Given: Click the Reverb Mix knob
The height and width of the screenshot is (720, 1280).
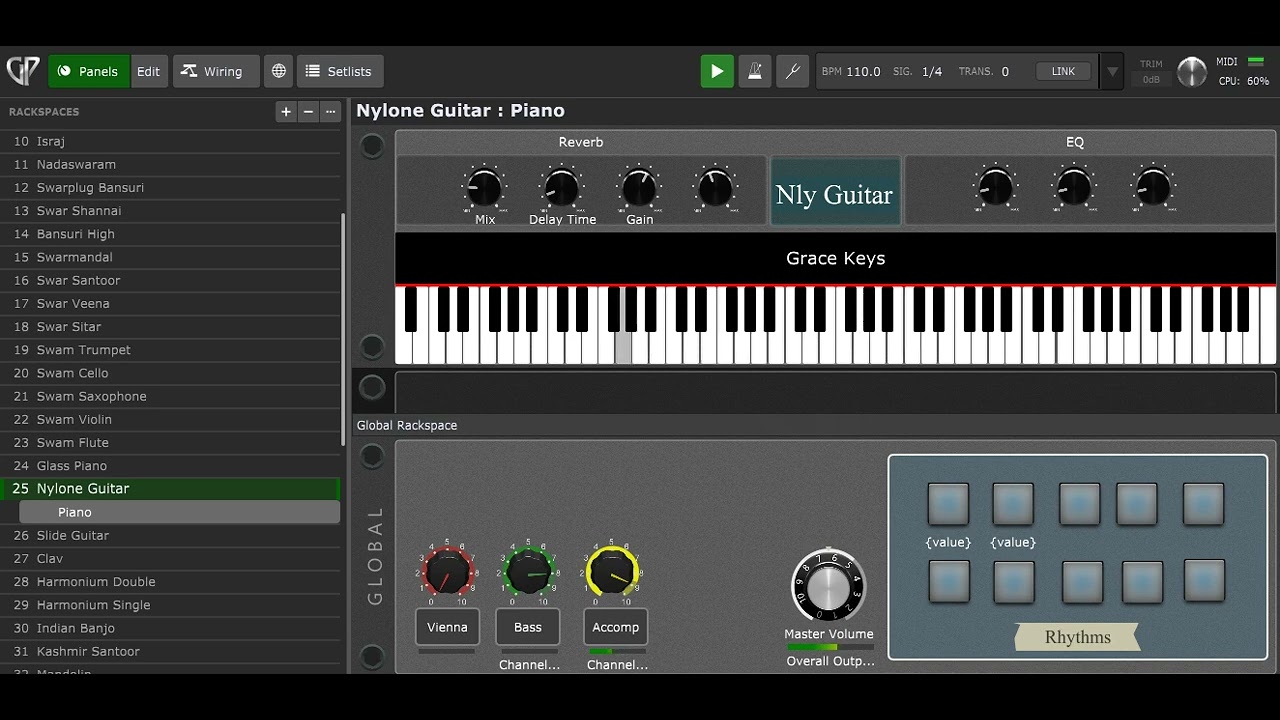Looking at the screenshot, I should click(484, 187).
